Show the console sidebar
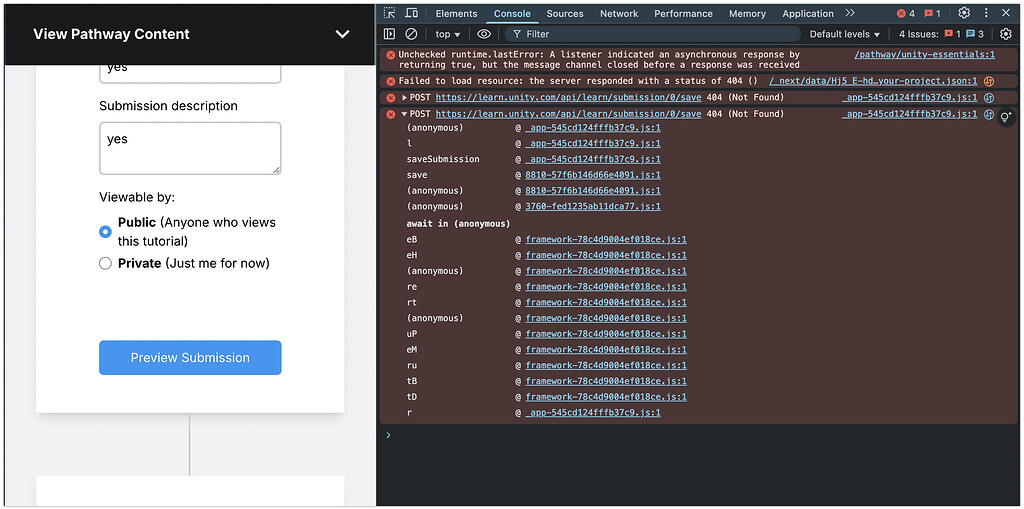The image size is (1024, 509). (x=389, y=34)
